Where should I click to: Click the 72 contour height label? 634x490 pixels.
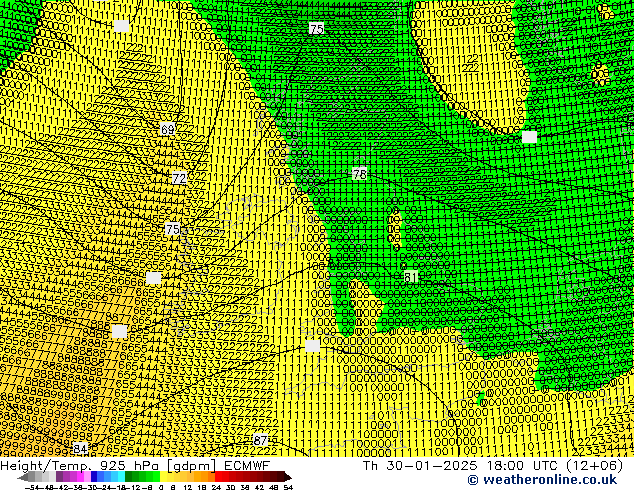(x=179, y=178)
